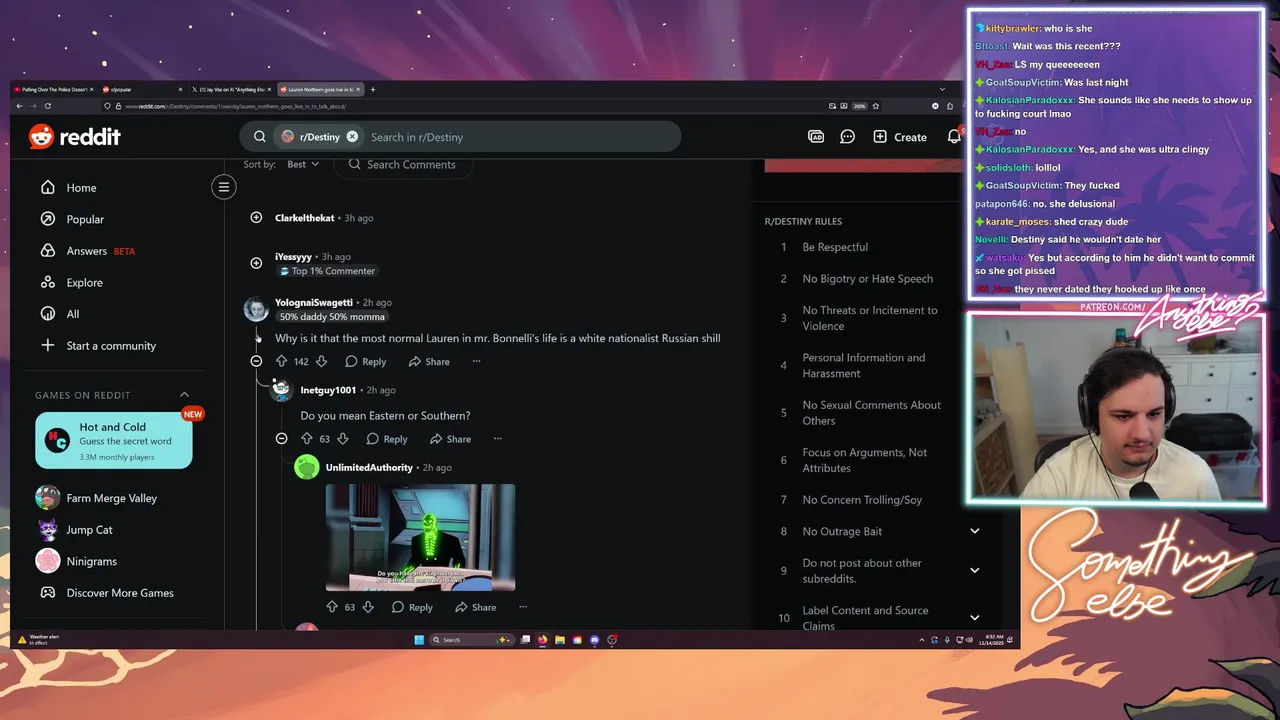
Task: Share UnlimitedAuthority's comment
Action: coord(475,607)
